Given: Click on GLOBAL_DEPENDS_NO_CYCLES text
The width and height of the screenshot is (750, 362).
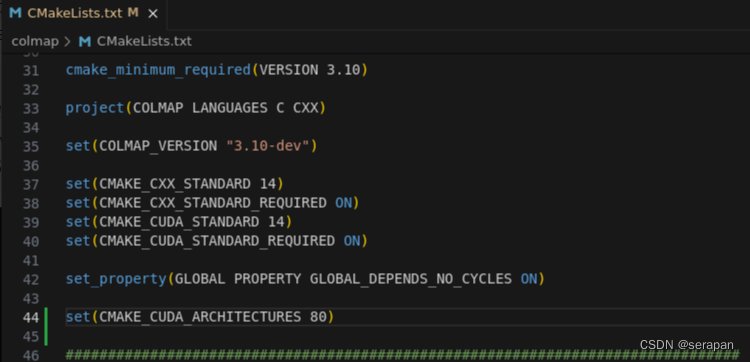Looking at the screenshot, I should (411, 279).
